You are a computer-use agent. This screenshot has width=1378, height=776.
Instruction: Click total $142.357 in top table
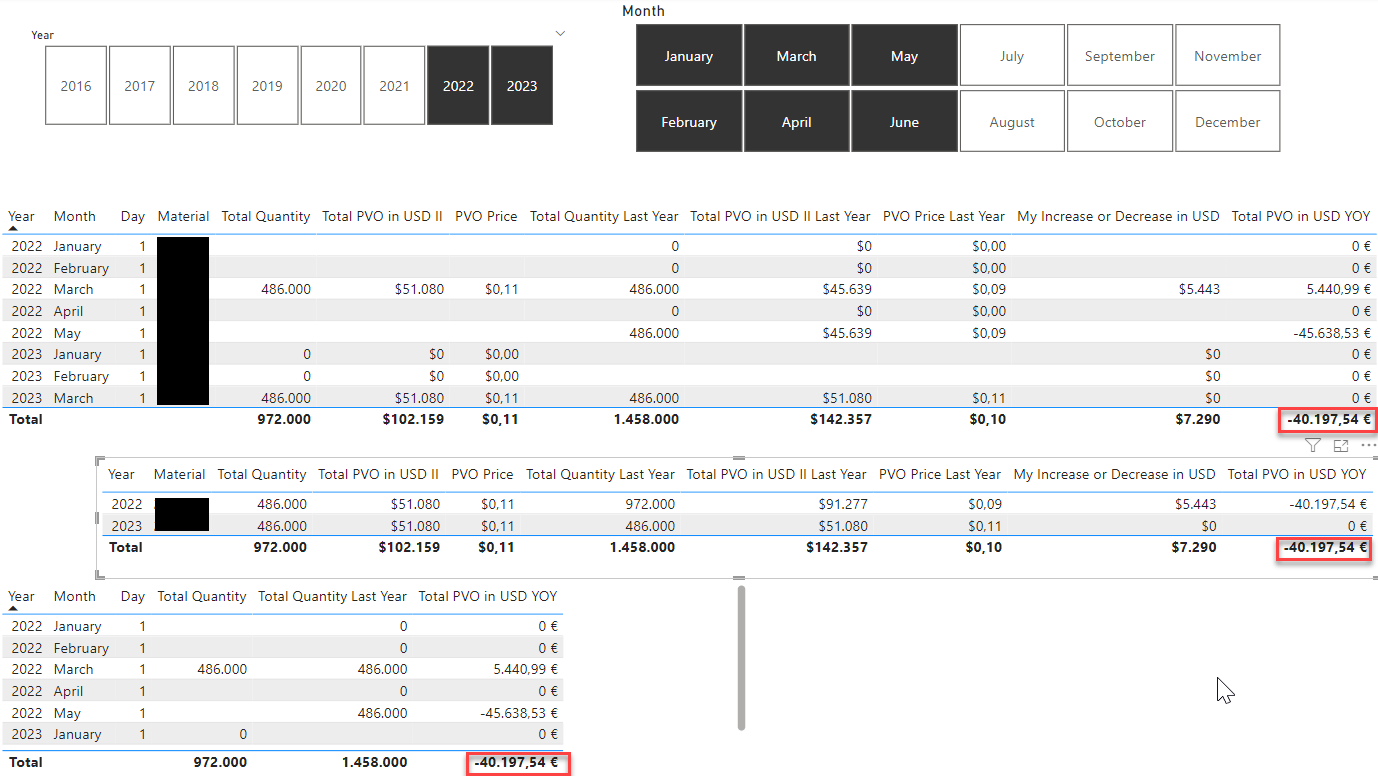click(841, 419)
